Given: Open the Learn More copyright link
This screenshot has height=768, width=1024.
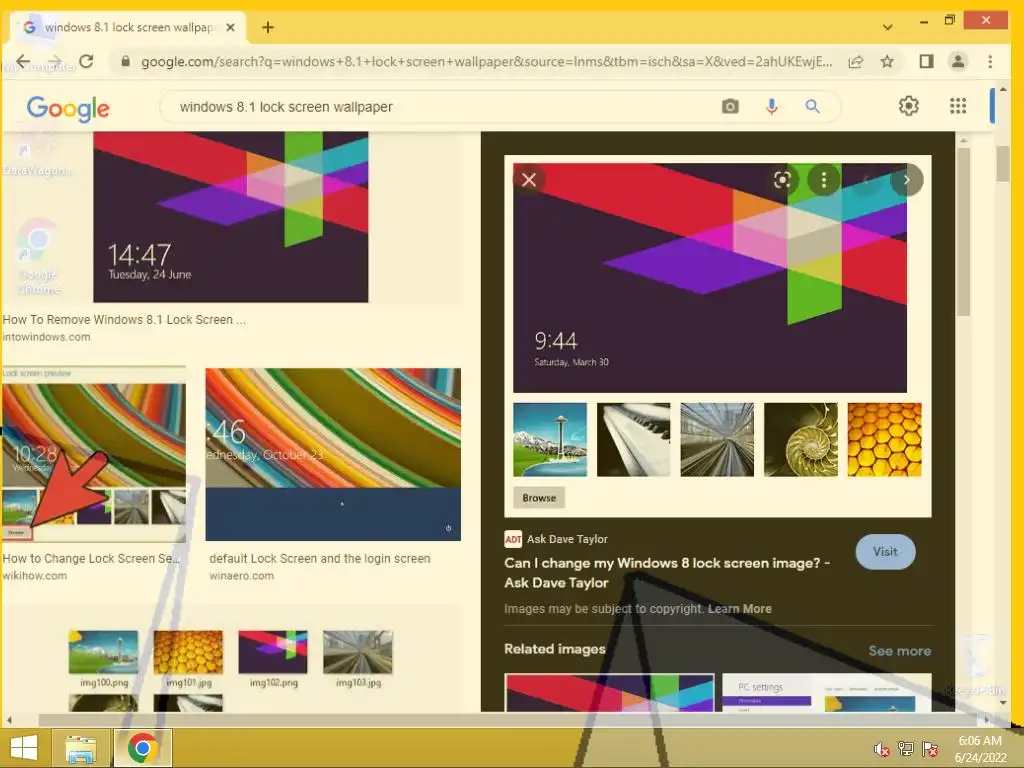Looking at the screenshot, I should point(739,609).
